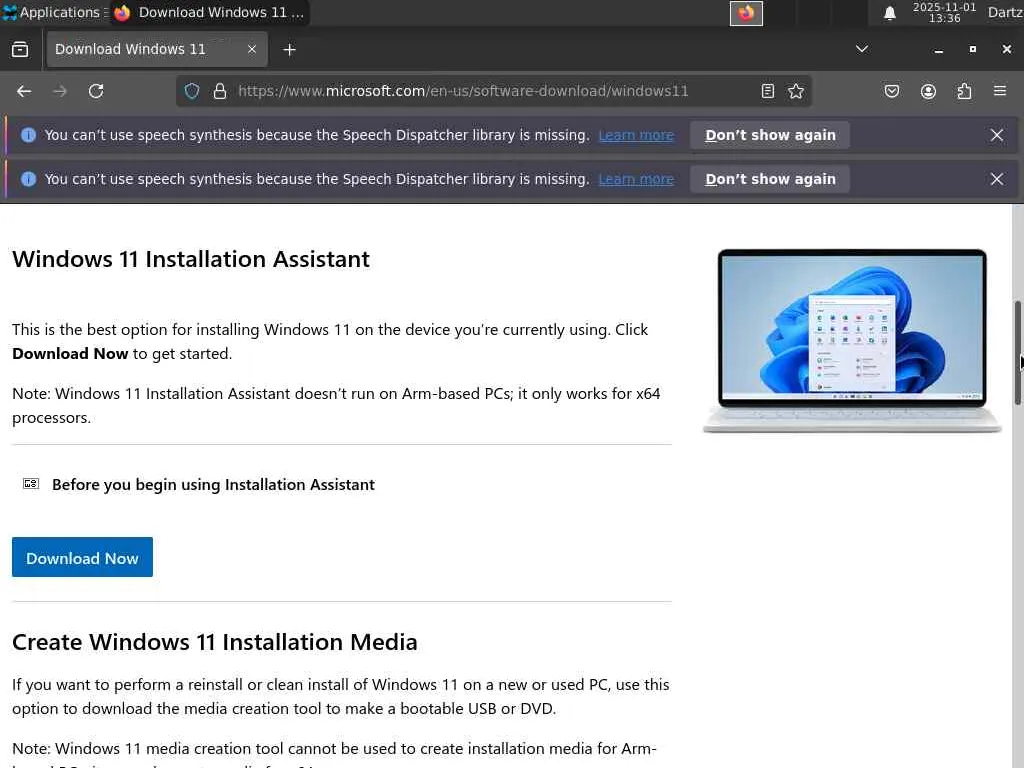The height and width of the screenshot is (768, 1024).
Task: Click the Windows 11 Installation Assistant heading
Action: pos(191,259)
